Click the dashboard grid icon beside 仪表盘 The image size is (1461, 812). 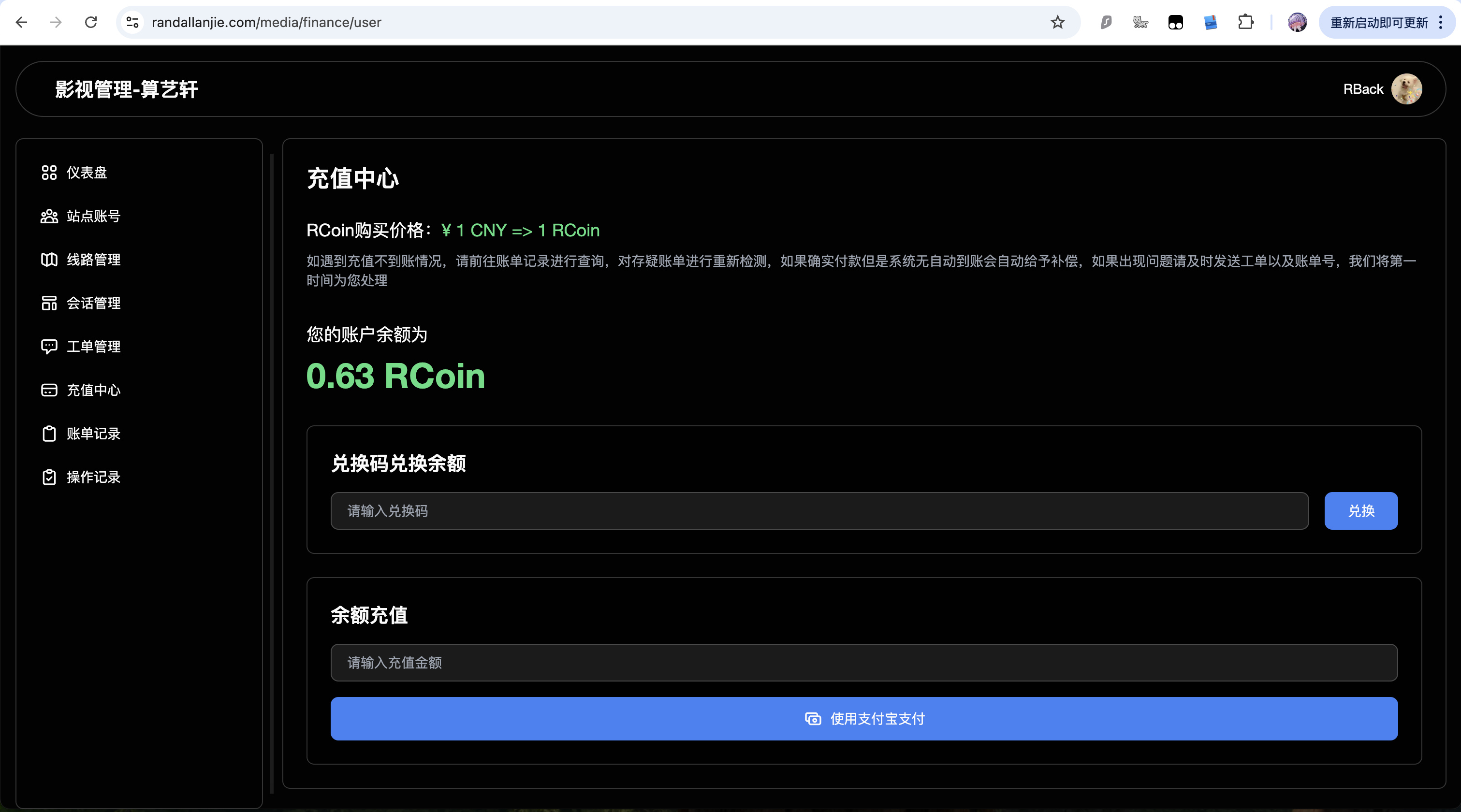(x=49, y=173)
